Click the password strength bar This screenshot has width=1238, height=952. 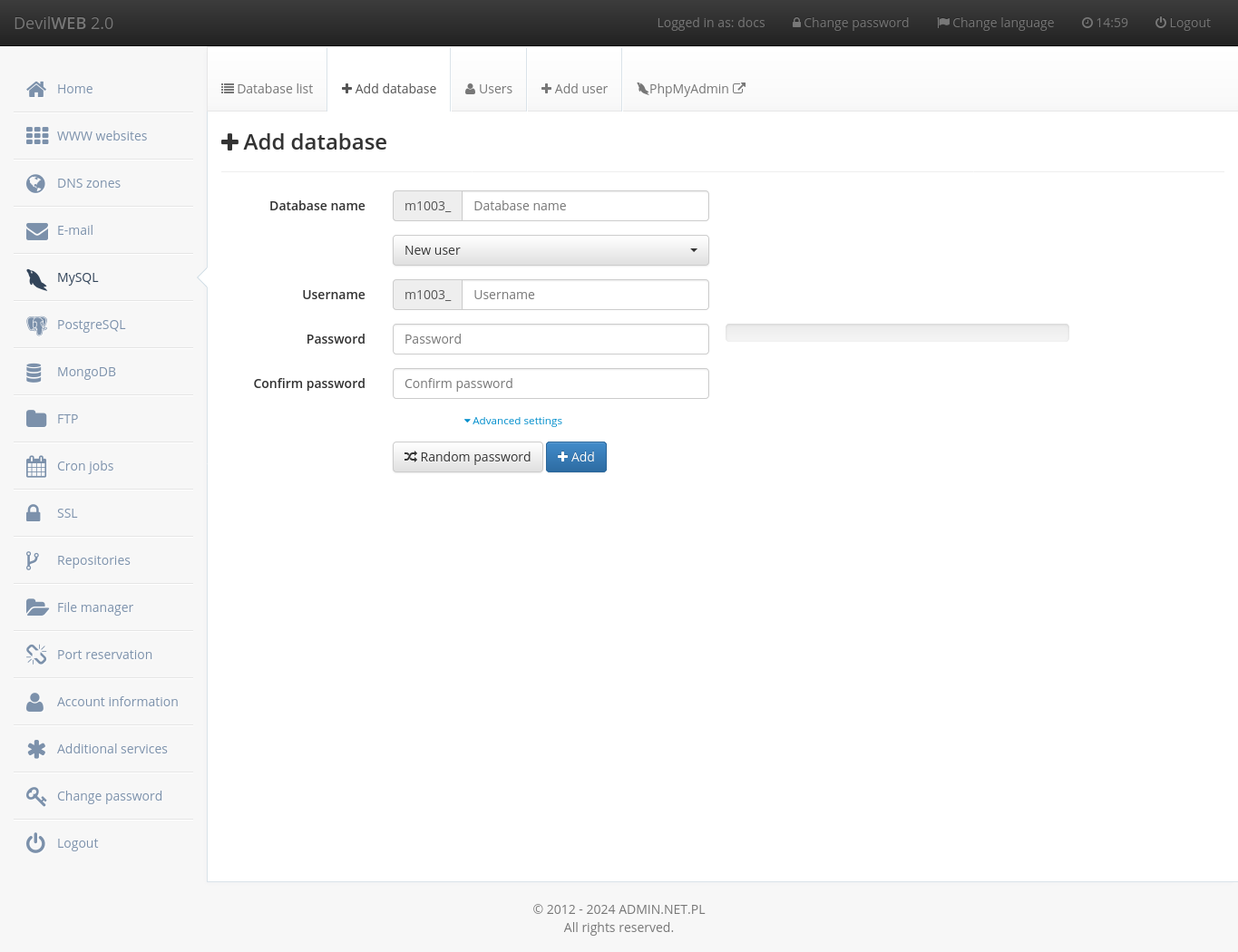896,333
